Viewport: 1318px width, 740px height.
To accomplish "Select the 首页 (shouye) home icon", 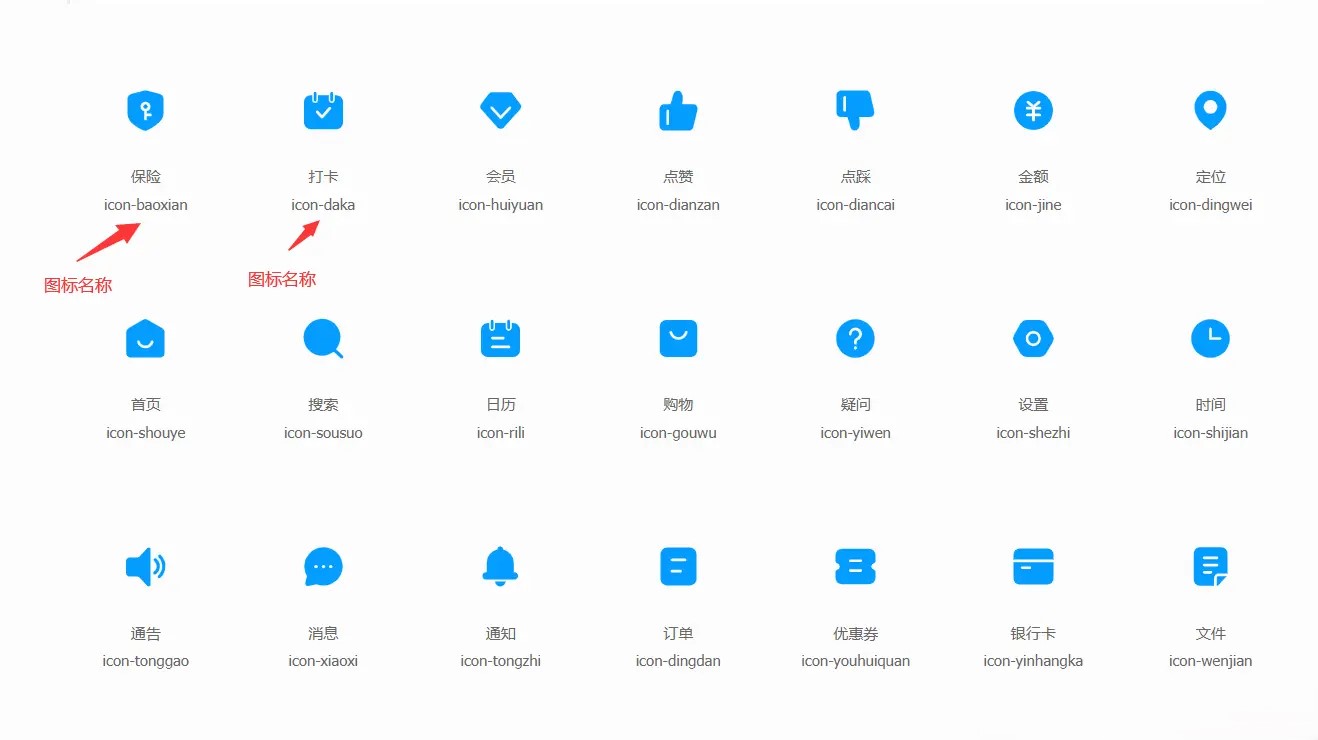I will [145, 338].
